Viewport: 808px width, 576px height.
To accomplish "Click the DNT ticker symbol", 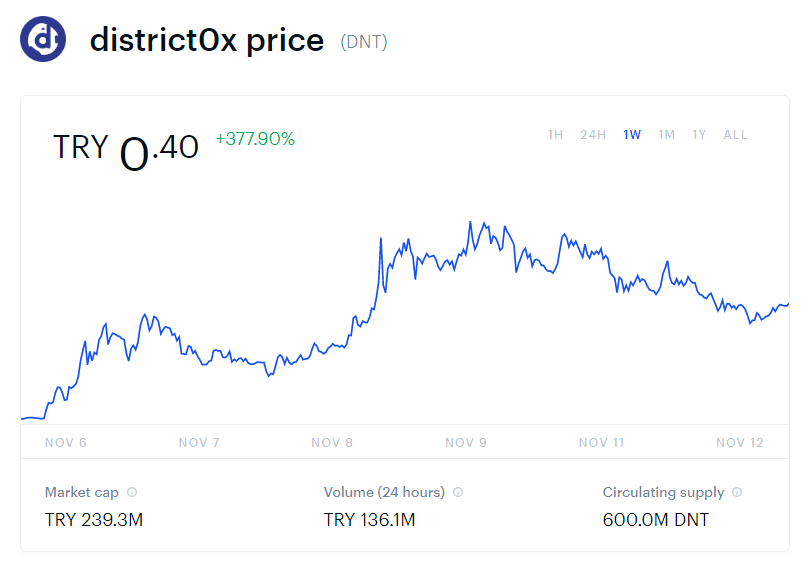I will coord(364,42).
